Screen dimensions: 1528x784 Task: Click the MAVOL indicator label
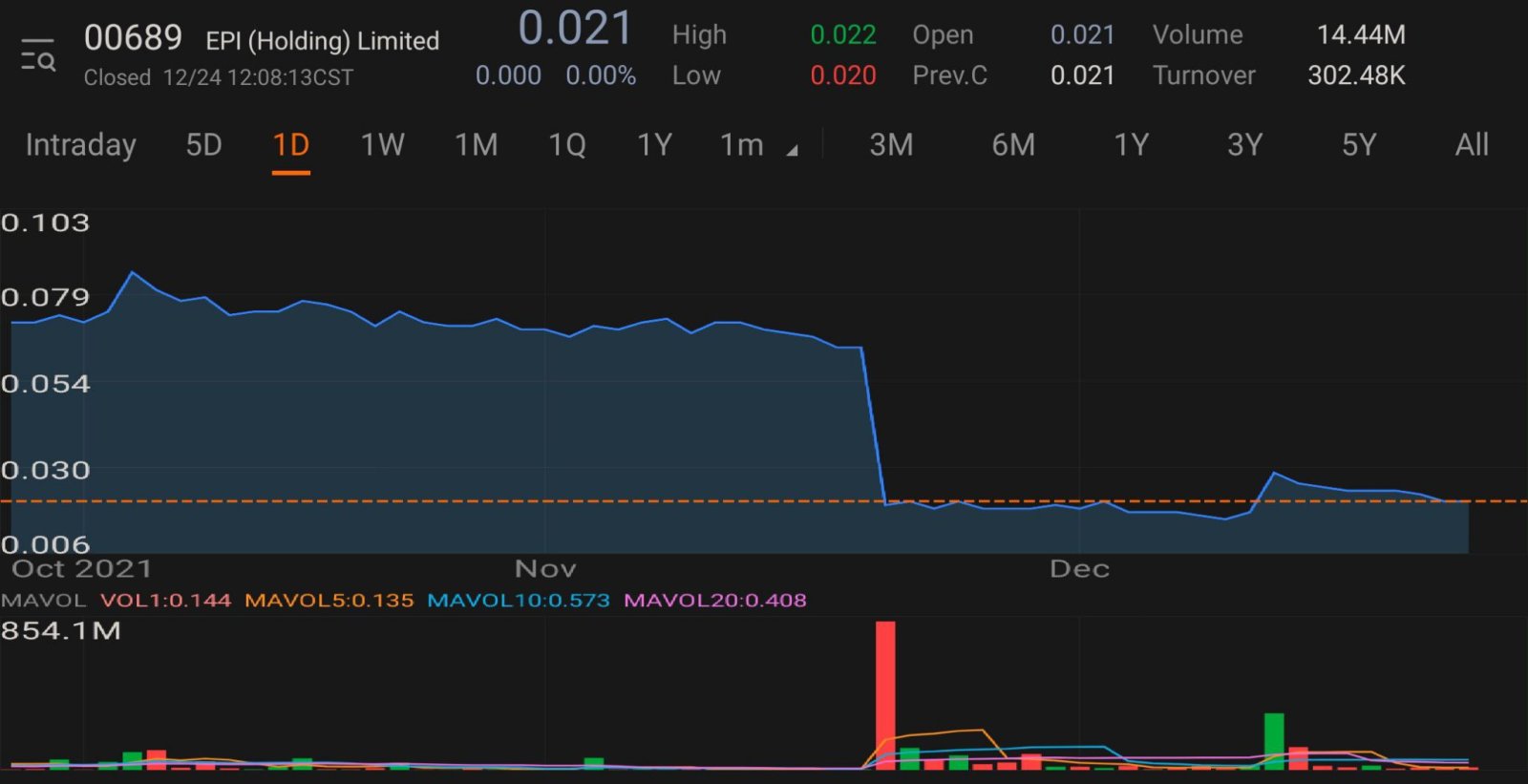(44, 601)
